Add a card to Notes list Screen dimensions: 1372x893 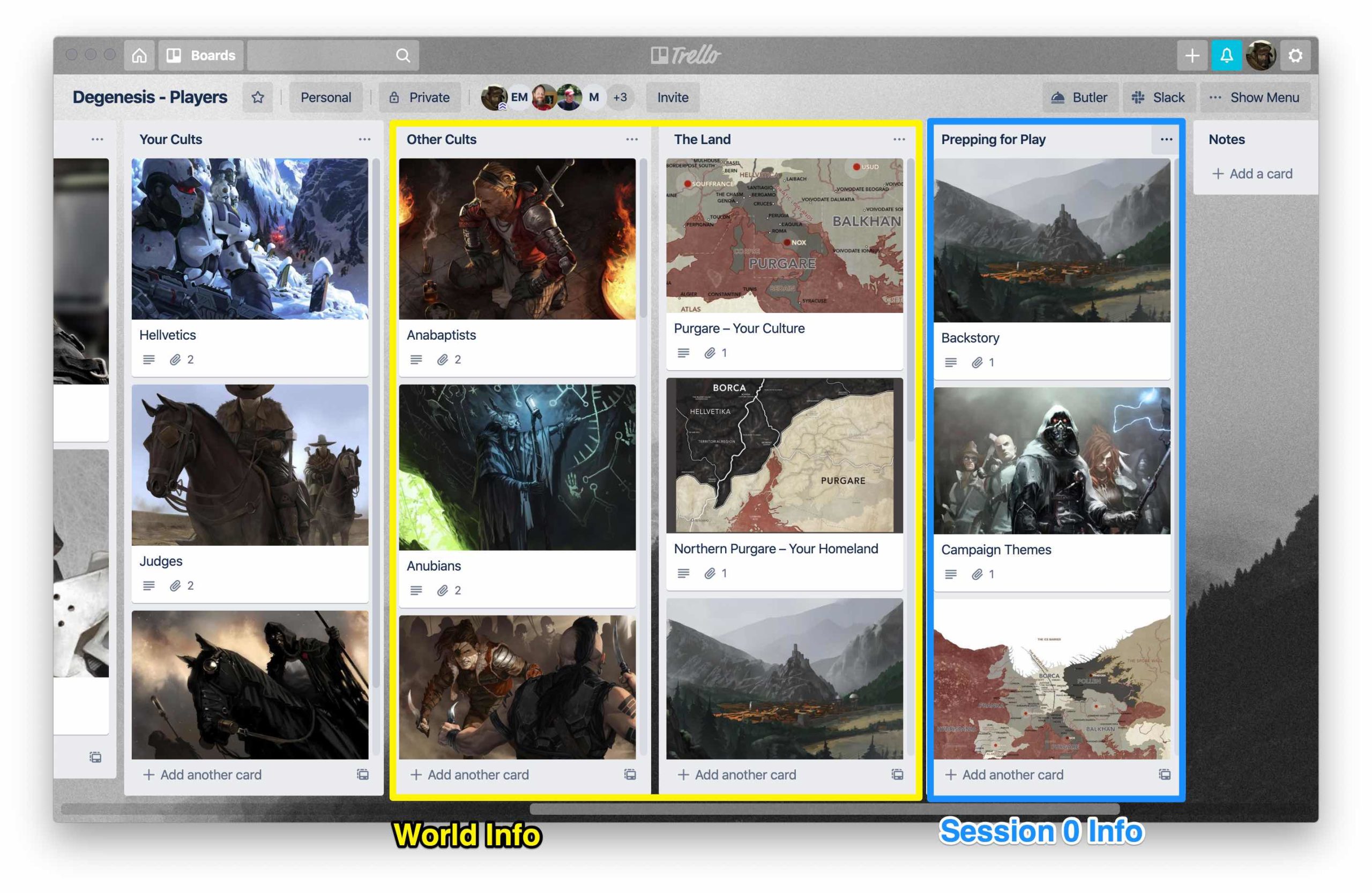click(x=1252, y=174)
